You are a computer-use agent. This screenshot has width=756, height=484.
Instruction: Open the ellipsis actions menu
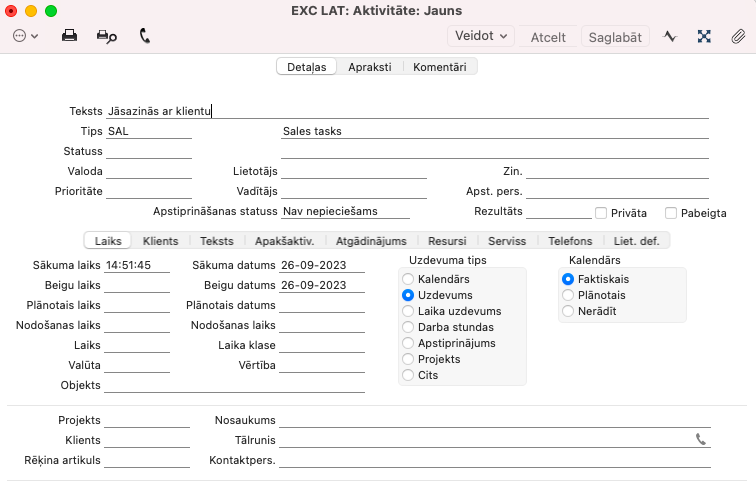[26, 36]
